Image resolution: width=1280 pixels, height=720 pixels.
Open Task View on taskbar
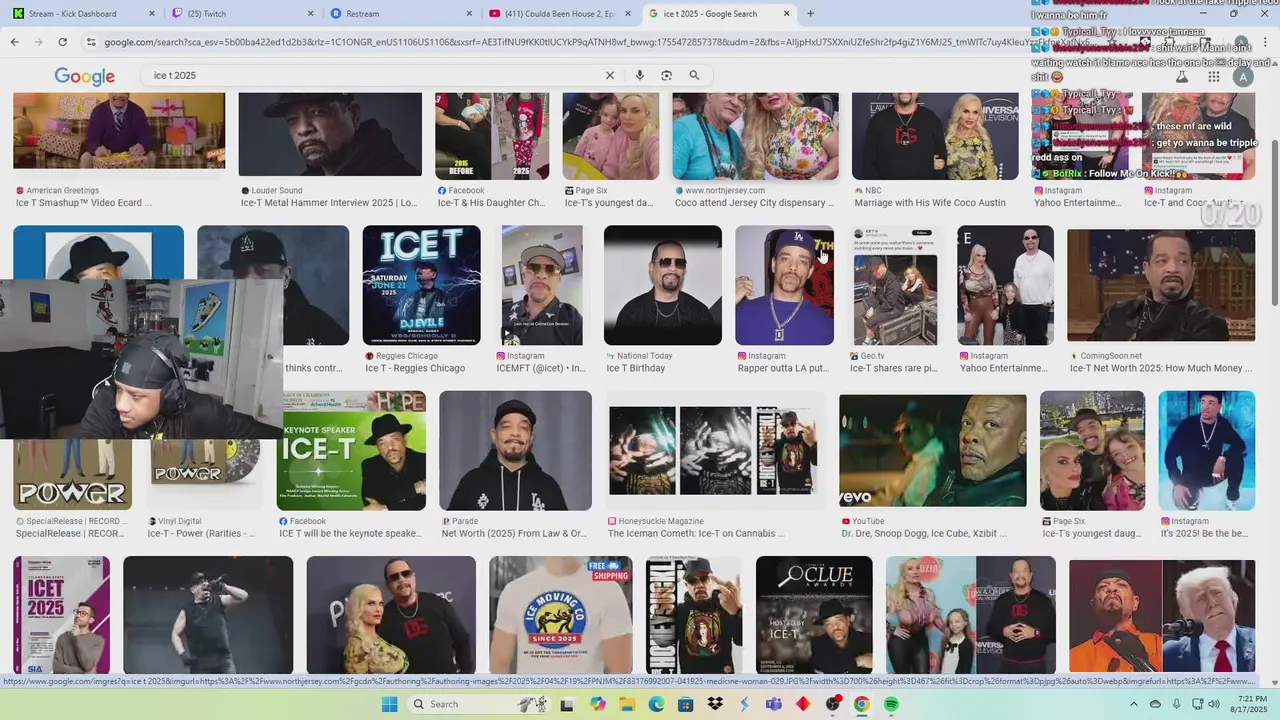[567, 704]
